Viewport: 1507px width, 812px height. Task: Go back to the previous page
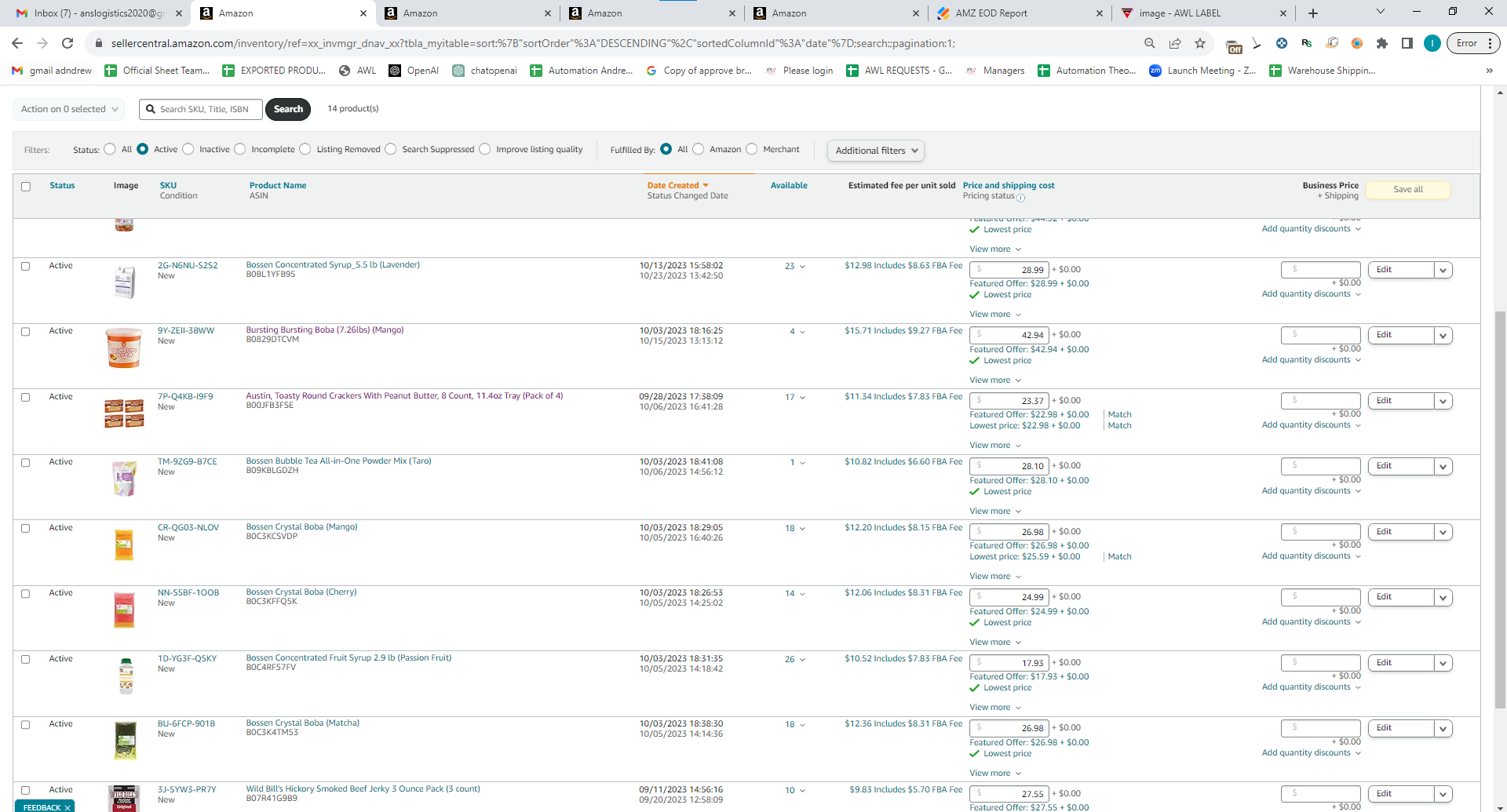(17, 43)
